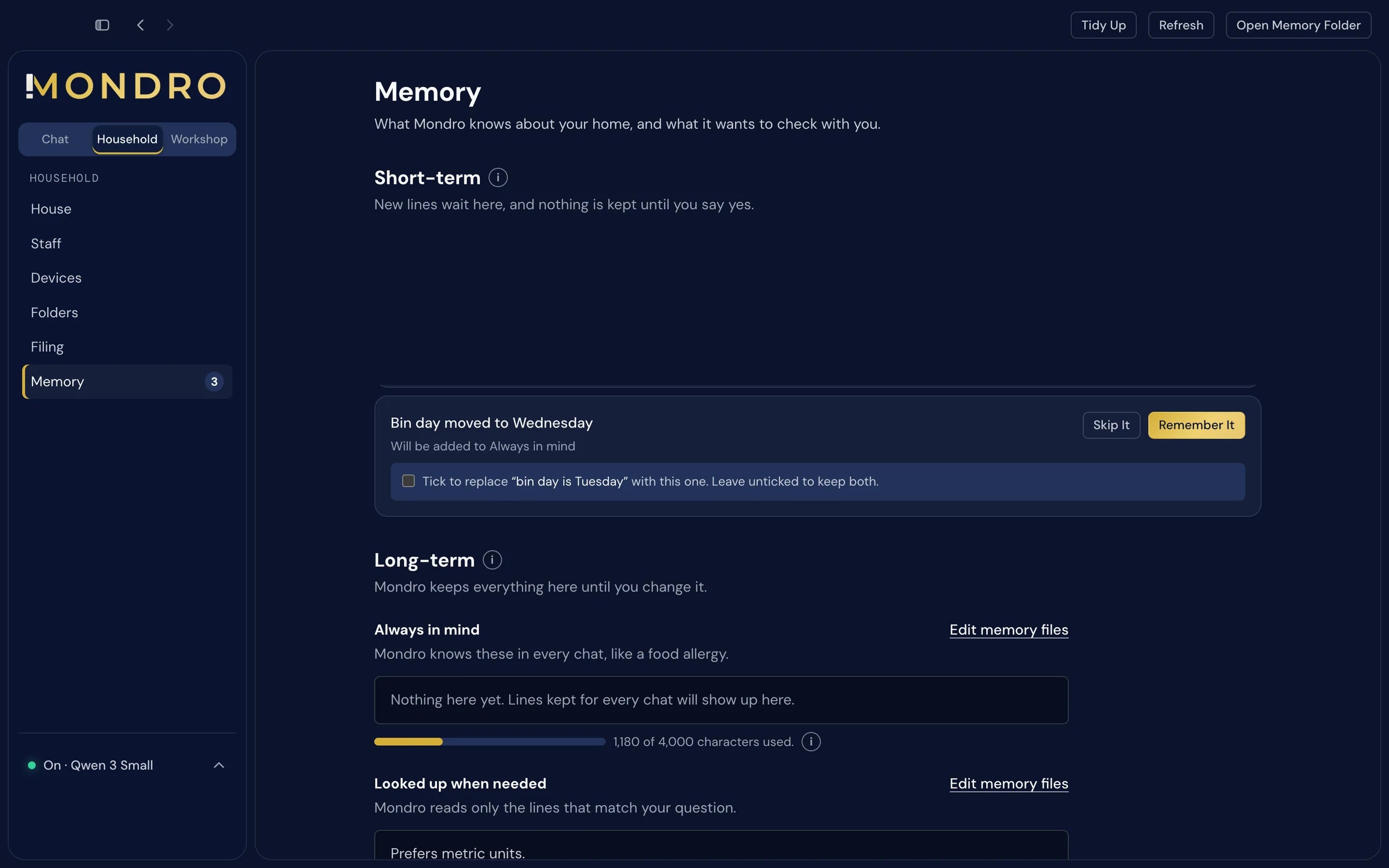This screenshot has width=1389, height=868.
Task: Switch to the Chat tab
Action: 55,139
